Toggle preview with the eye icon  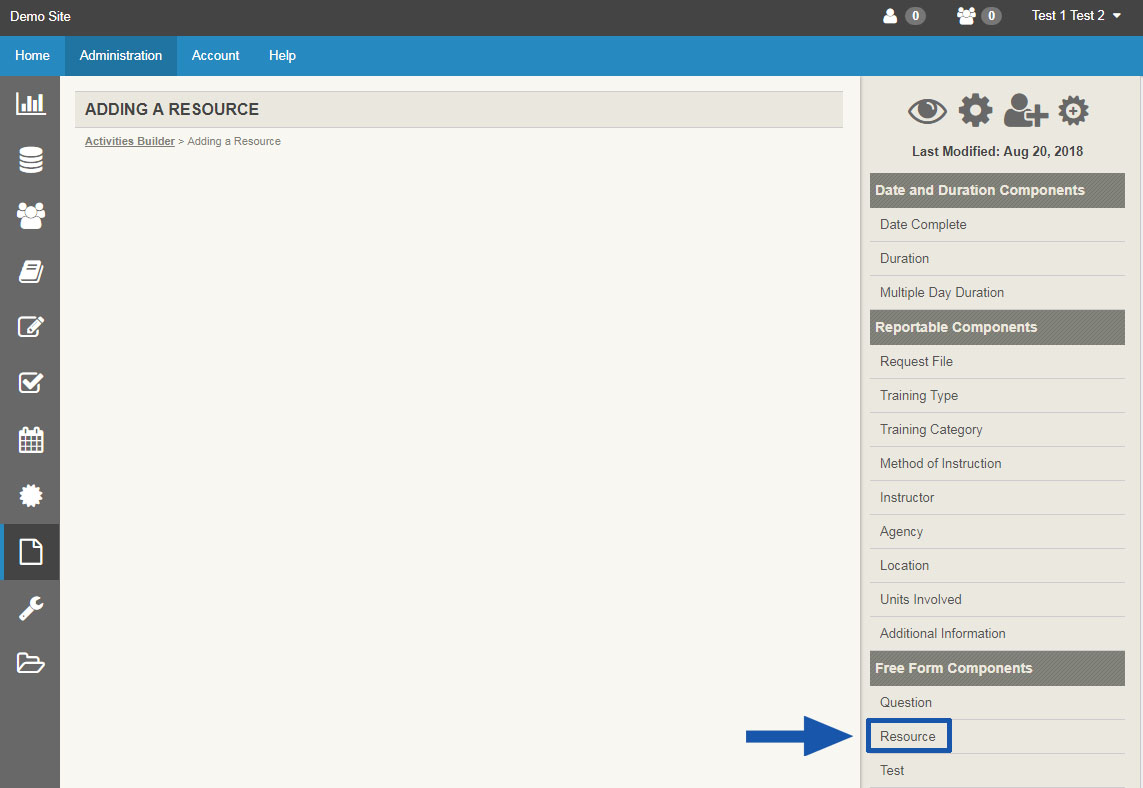927,110
